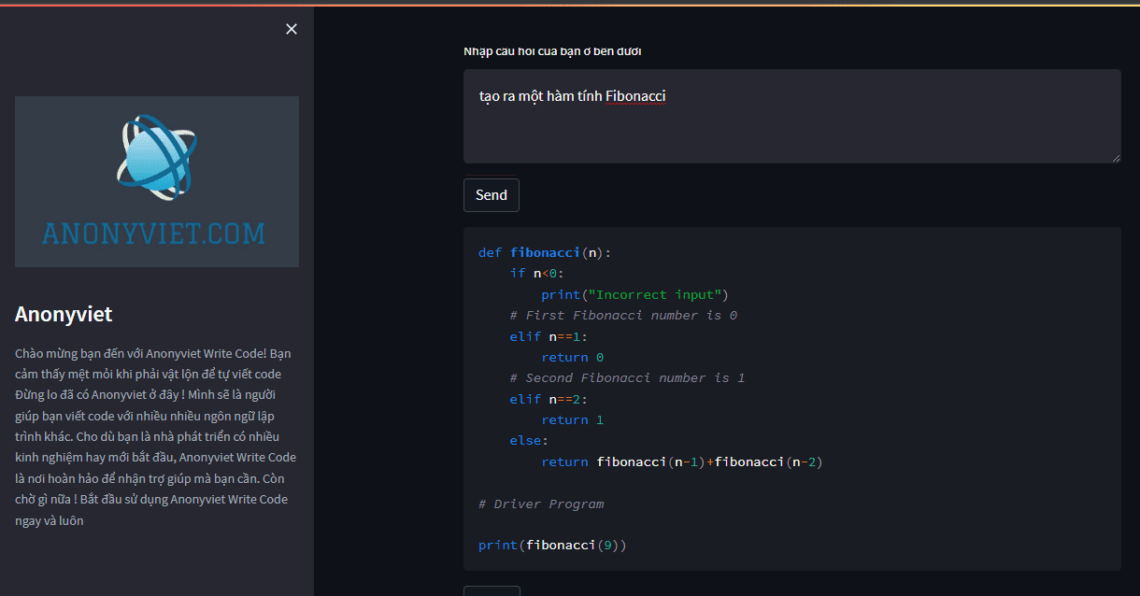Click the 'return fibonacci(n-1)+fibonacci(n-2)' line
Viewport: 1140px width, 596px height.
point(680,461)
